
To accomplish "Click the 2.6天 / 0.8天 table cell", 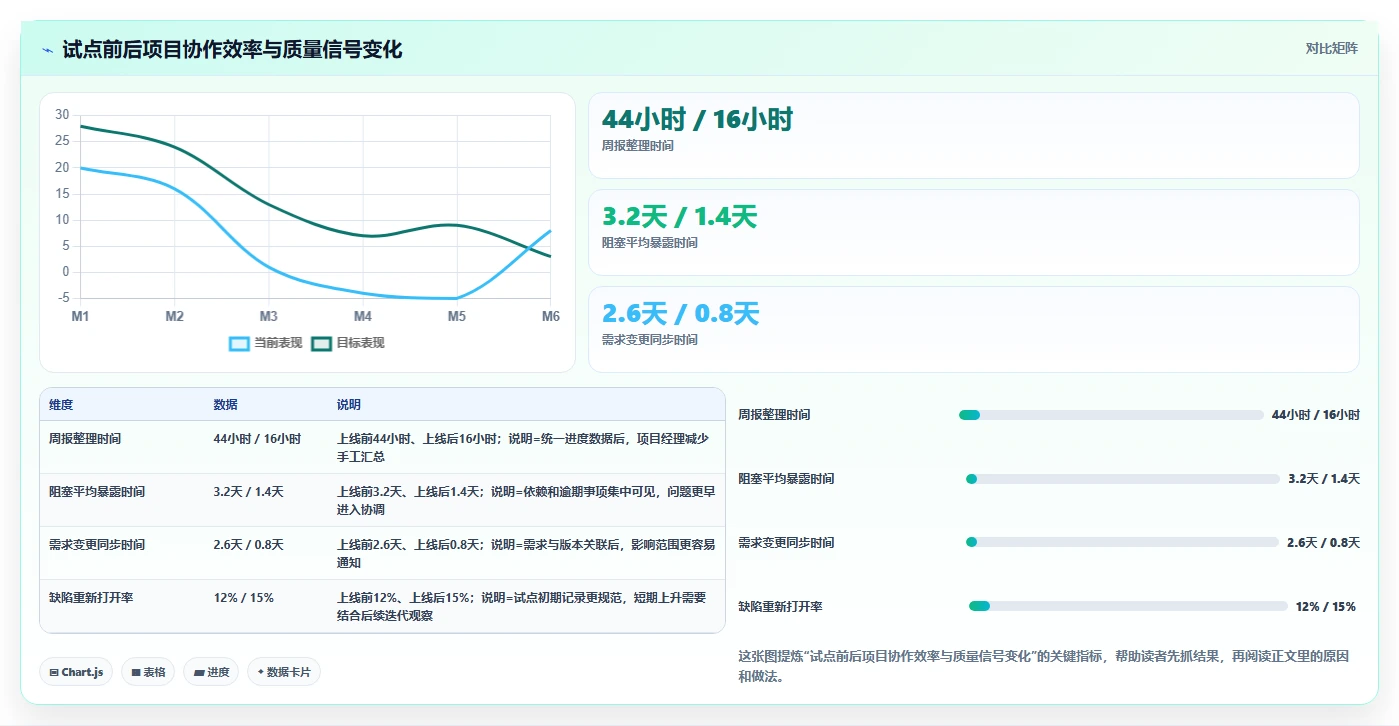I will click(248, 545).
